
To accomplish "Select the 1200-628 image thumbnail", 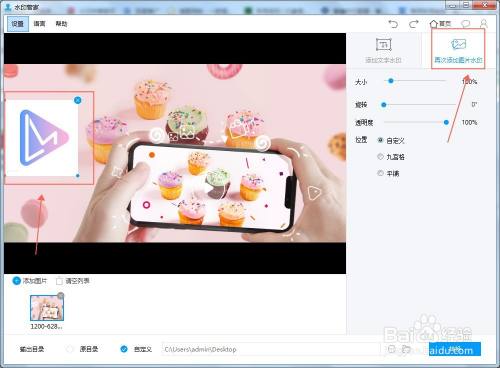I will [x=47, y=308].
